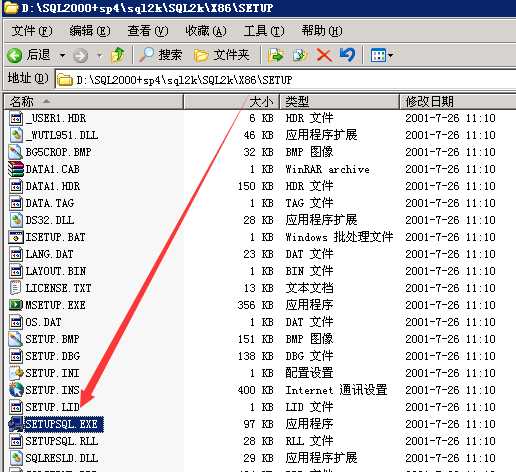Select the MSETUP.EXE application icon
The width and height of the screenshot is (516, 472).
(x=16, y=305)
